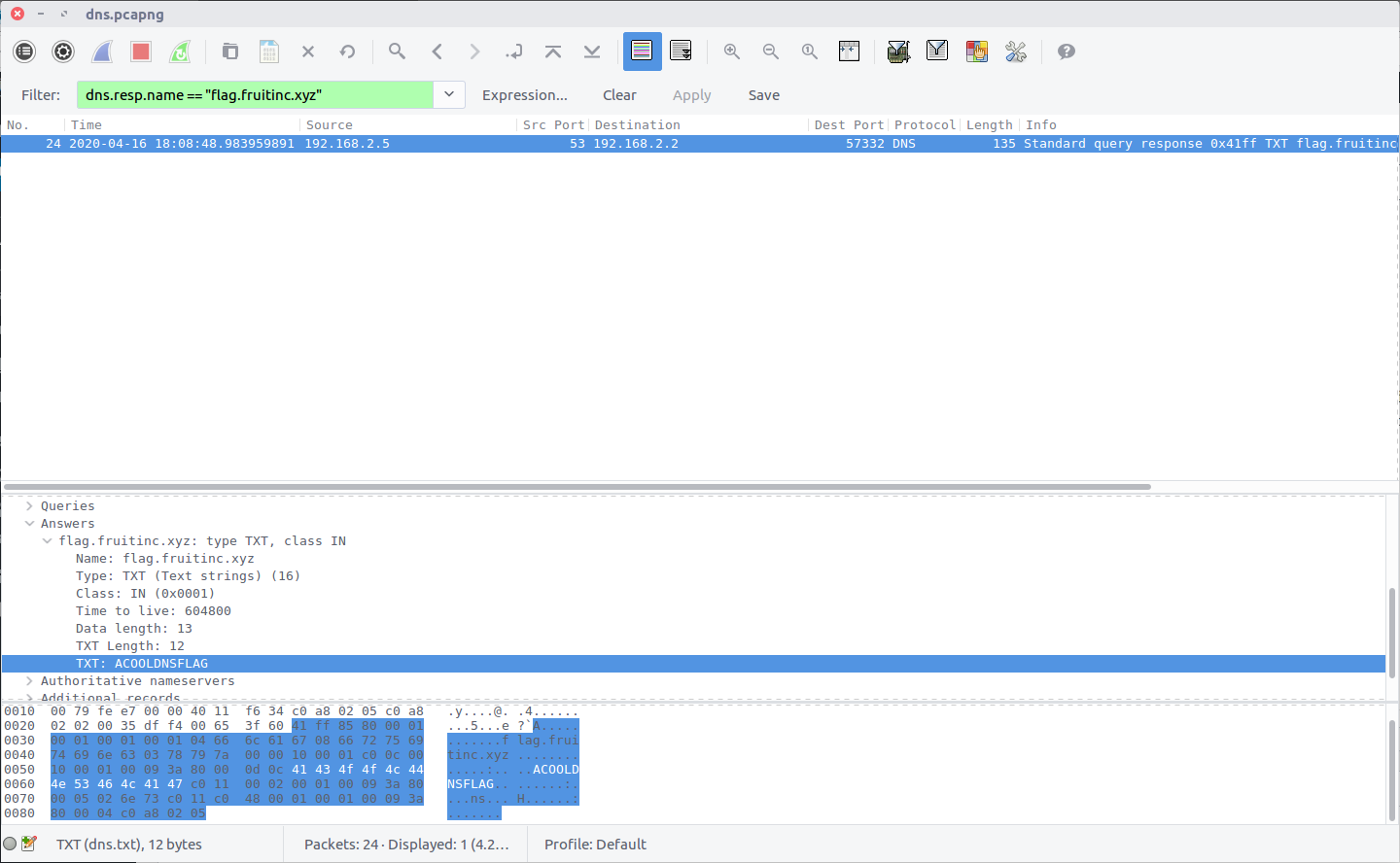Zoom in on the packet text
The height and width of the screenshot is (863, 1400).
pyautogui.click(x=732, y=52)
